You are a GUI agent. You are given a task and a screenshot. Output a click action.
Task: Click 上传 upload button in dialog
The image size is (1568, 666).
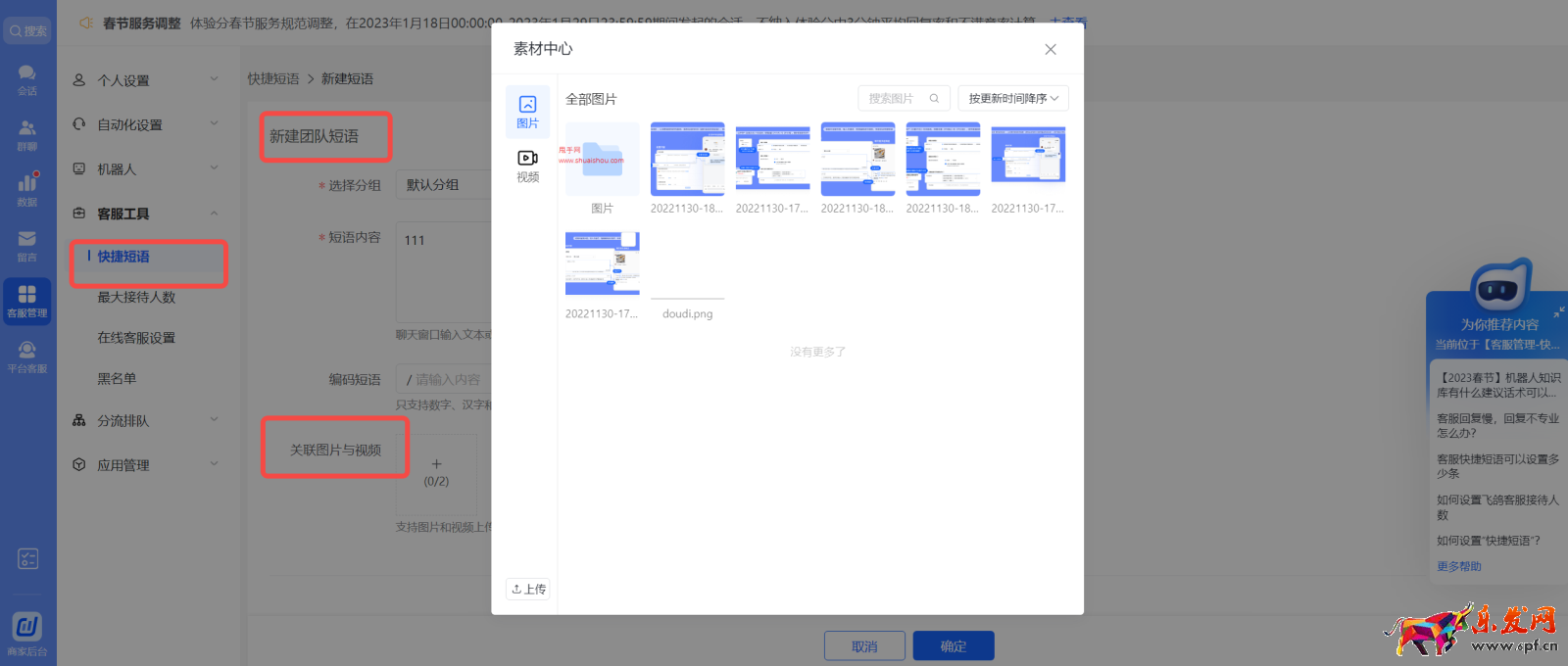[x=528, y=589]
